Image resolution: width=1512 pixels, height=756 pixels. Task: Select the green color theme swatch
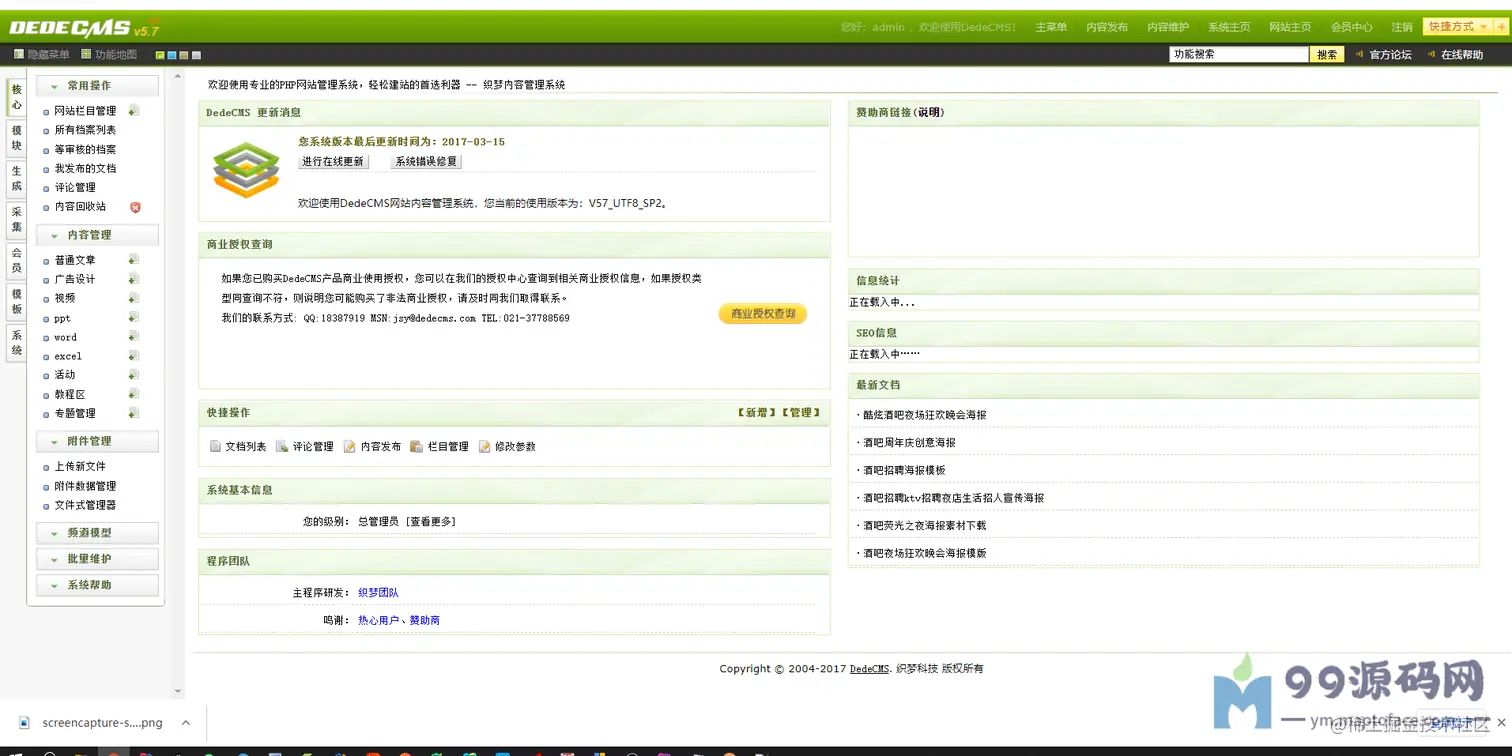point(160,55)
